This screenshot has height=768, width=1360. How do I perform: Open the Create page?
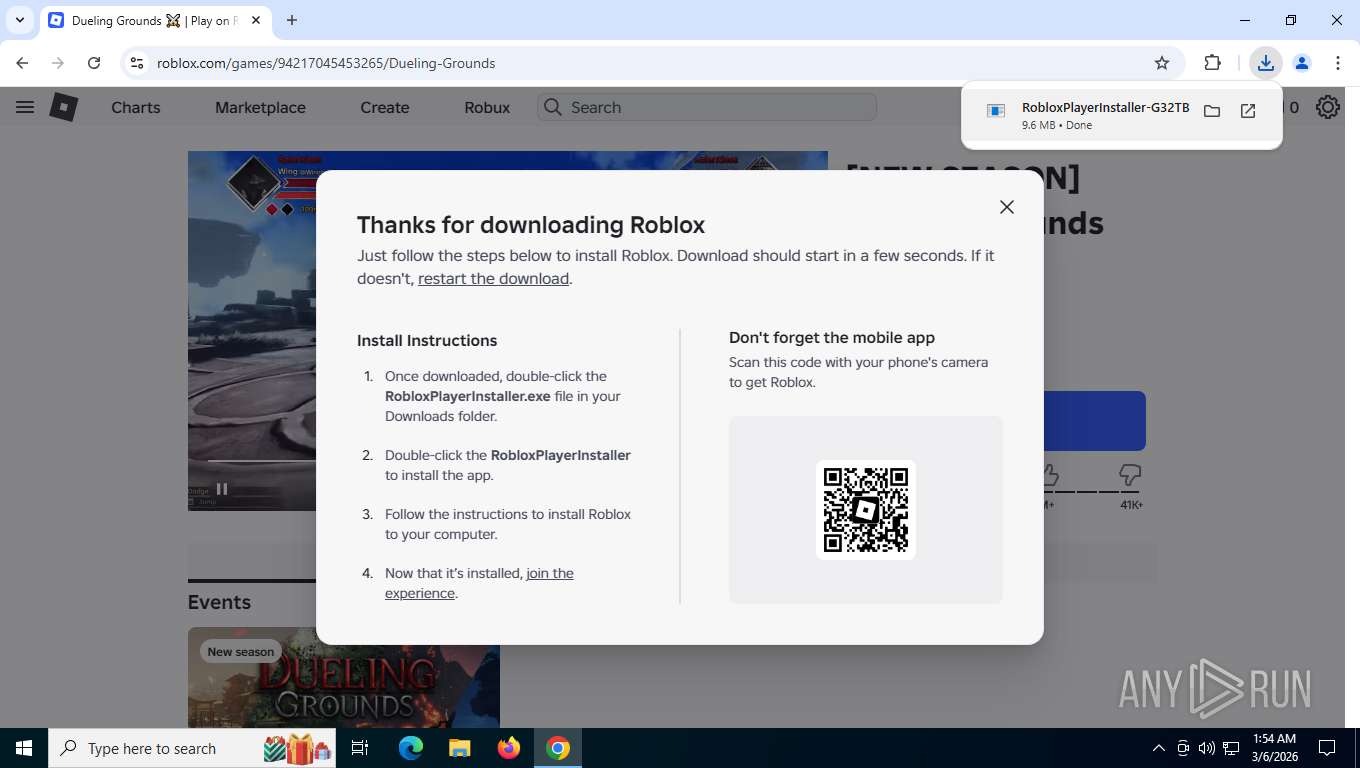(385, 107)
